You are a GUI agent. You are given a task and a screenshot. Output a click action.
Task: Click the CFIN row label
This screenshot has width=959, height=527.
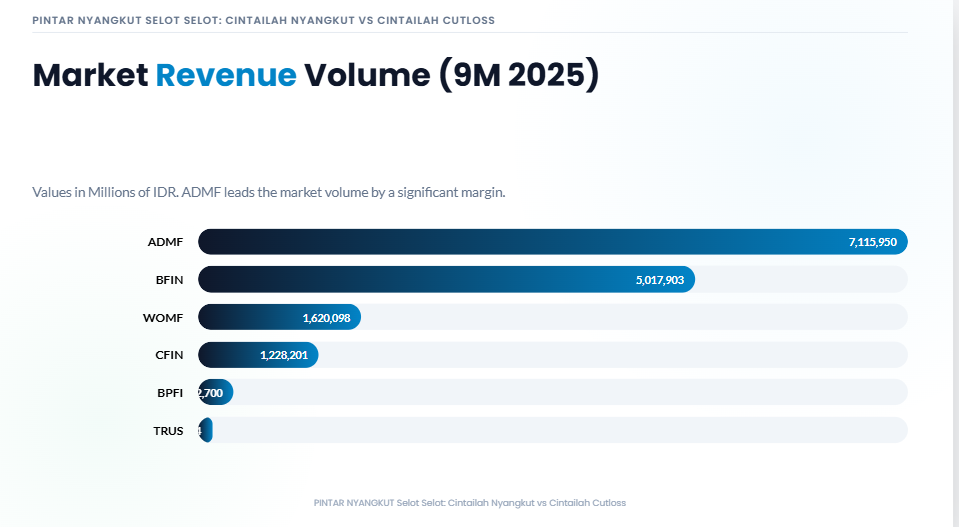[x=169, y=355]
